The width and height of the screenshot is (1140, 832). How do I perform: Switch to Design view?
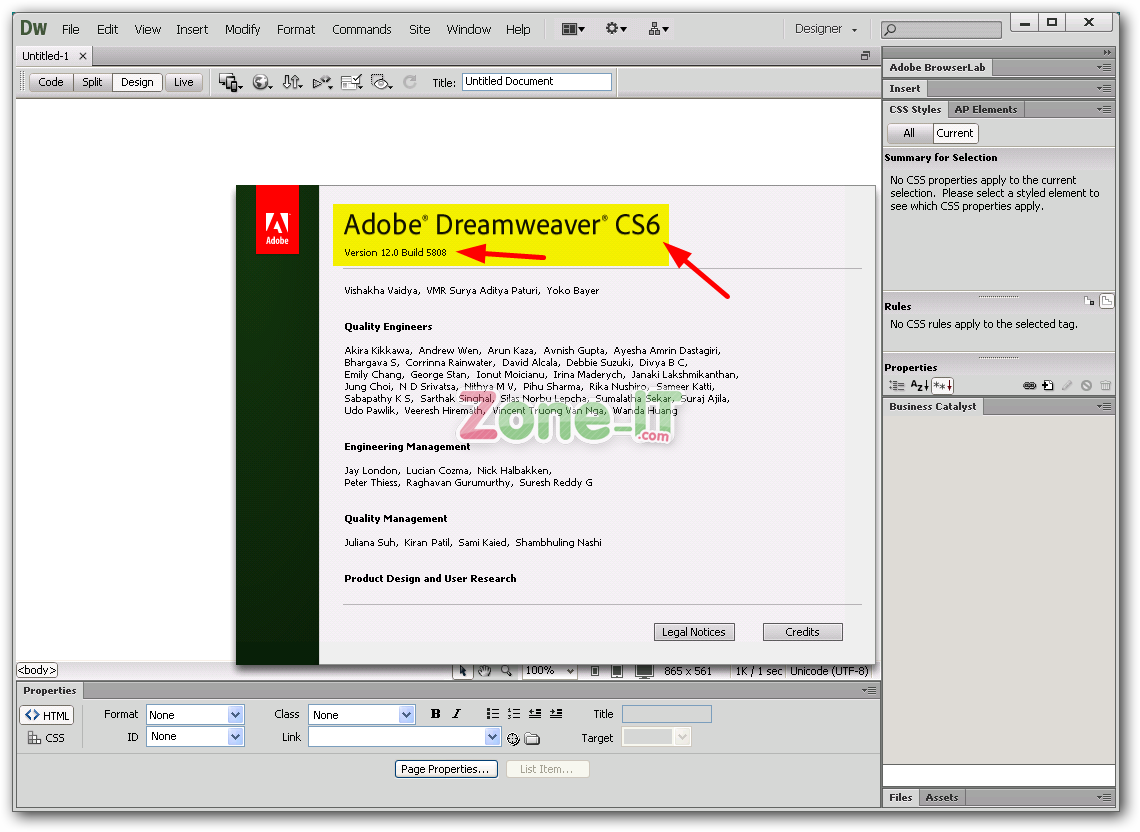(137, 82)
